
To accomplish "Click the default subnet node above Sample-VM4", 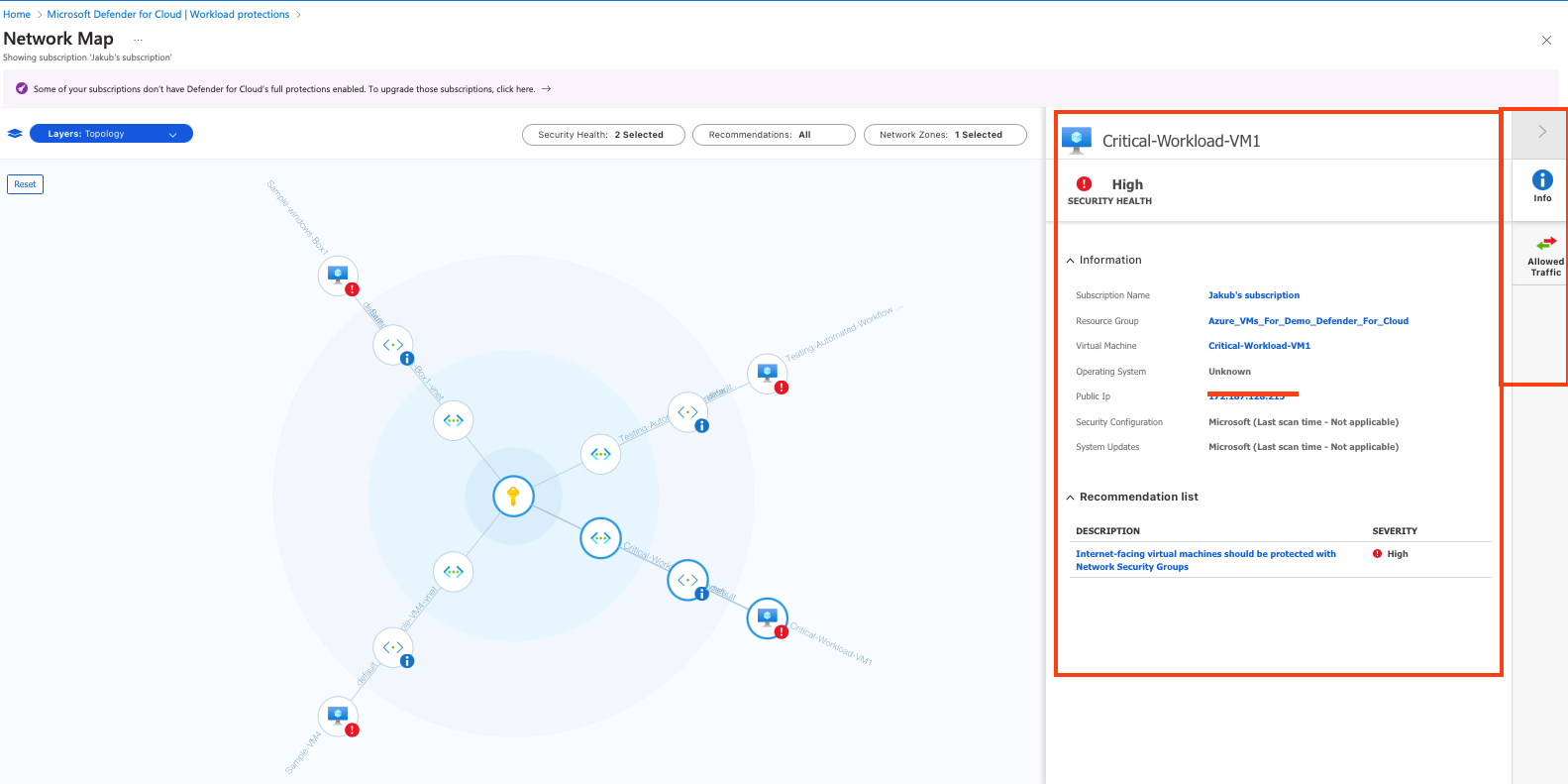I will 393,647.
